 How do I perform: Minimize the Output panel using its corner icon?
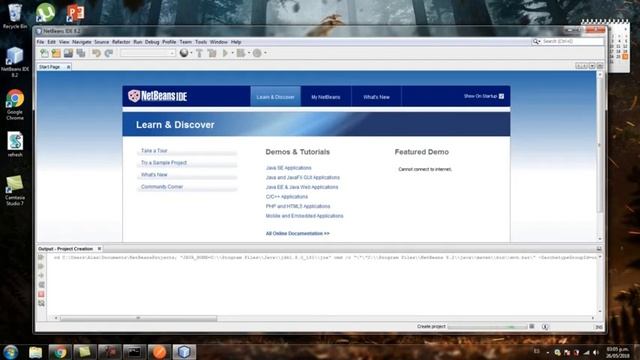[x=599, y=249]
